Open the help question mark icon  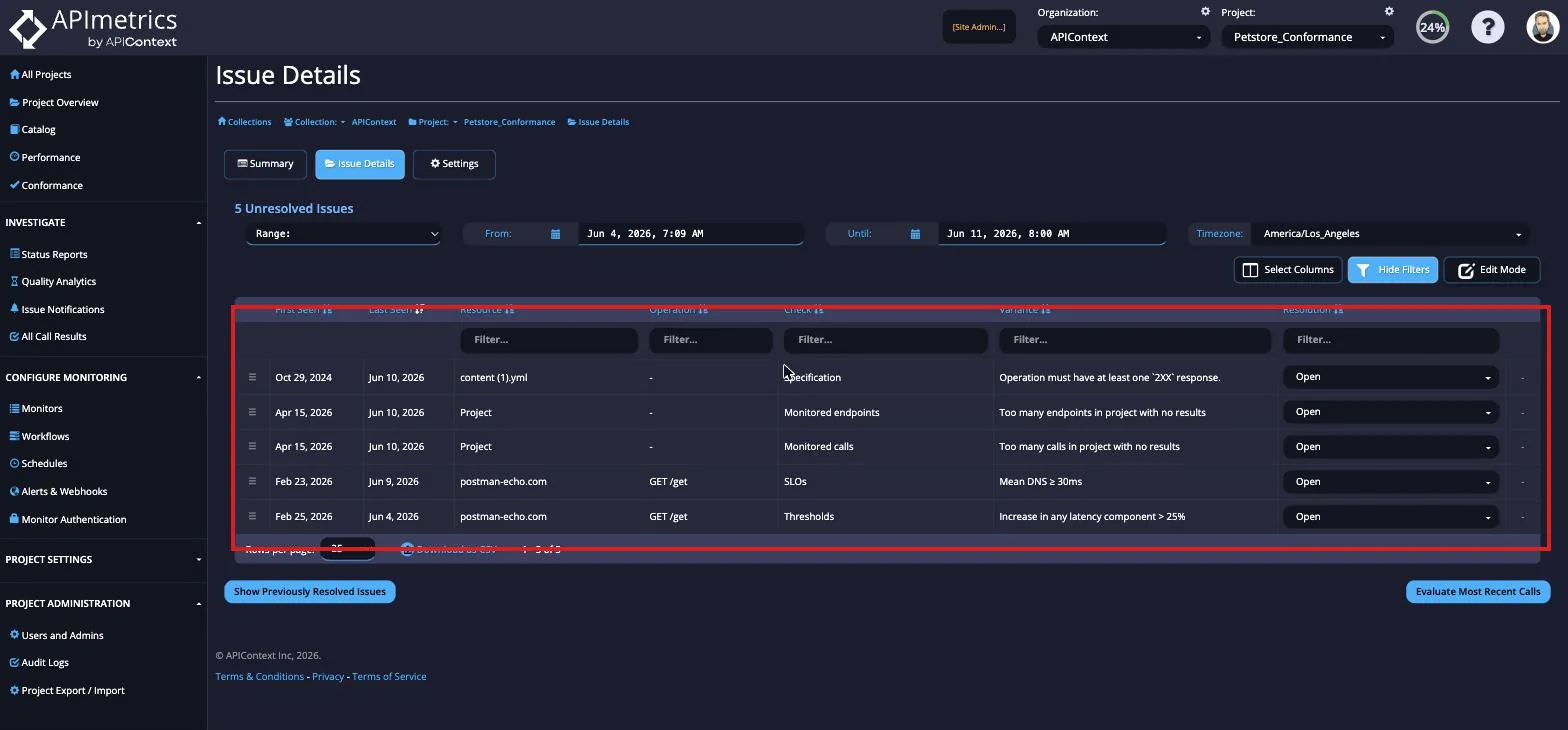[x=1487, y=27]
